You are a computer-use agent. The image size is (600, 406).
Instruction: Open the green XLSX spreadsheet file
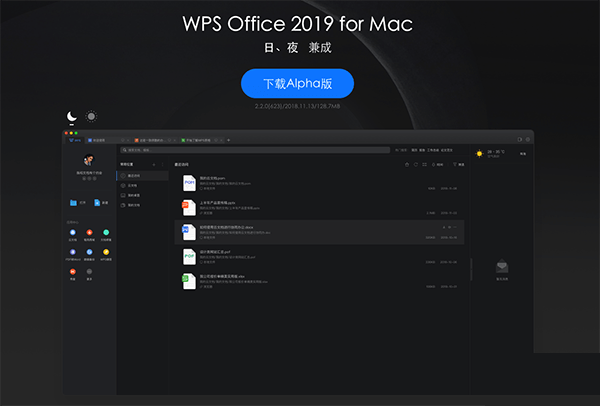click(188, 281)
